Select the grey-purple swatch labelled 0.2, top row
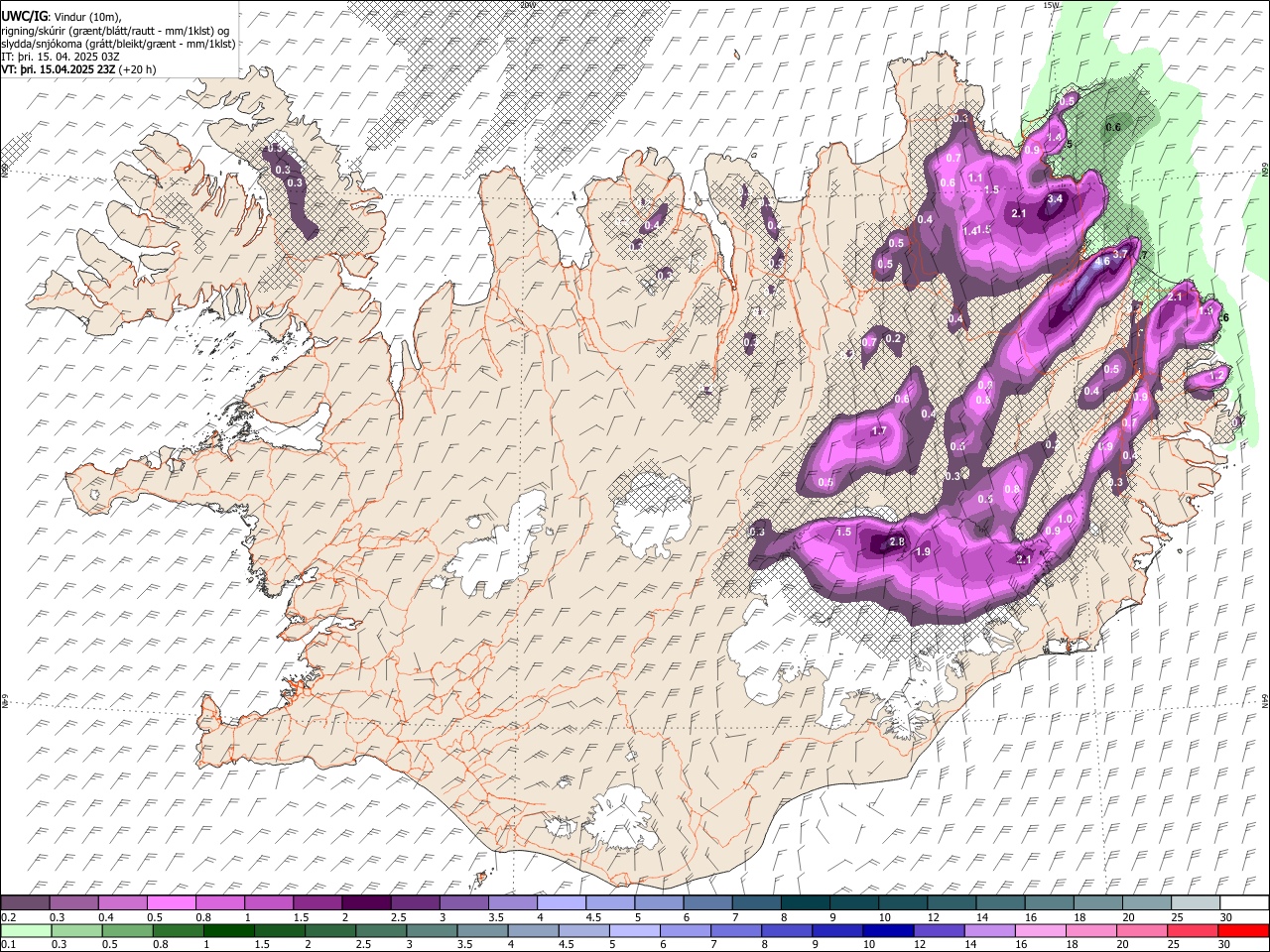The image size is (1270, 952). (x=25, y=903)
